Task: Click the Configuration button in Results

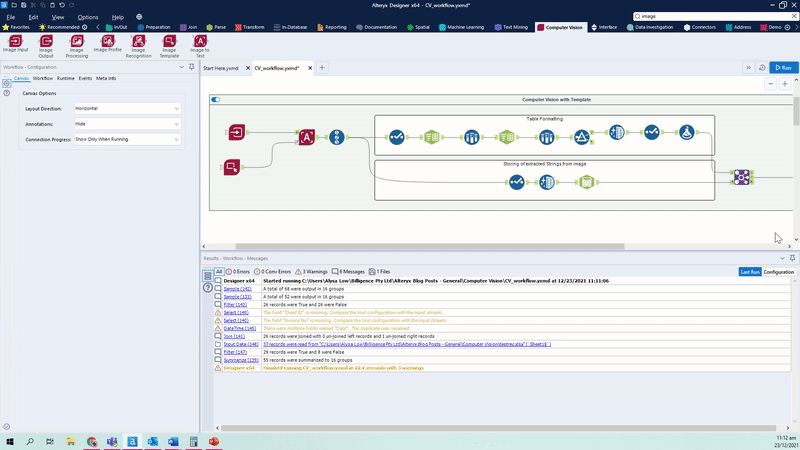Action: coord(779,272)
